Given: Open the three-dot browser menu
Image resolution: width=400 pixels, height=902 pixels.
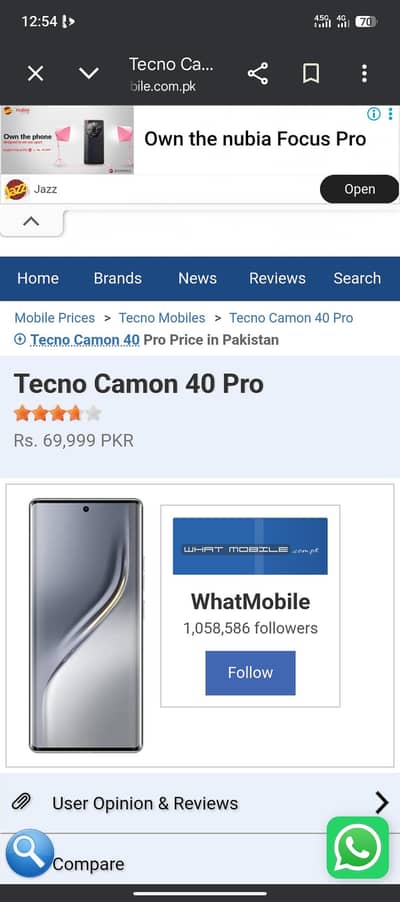Looking at the screenshot, I should click(364, 74).
